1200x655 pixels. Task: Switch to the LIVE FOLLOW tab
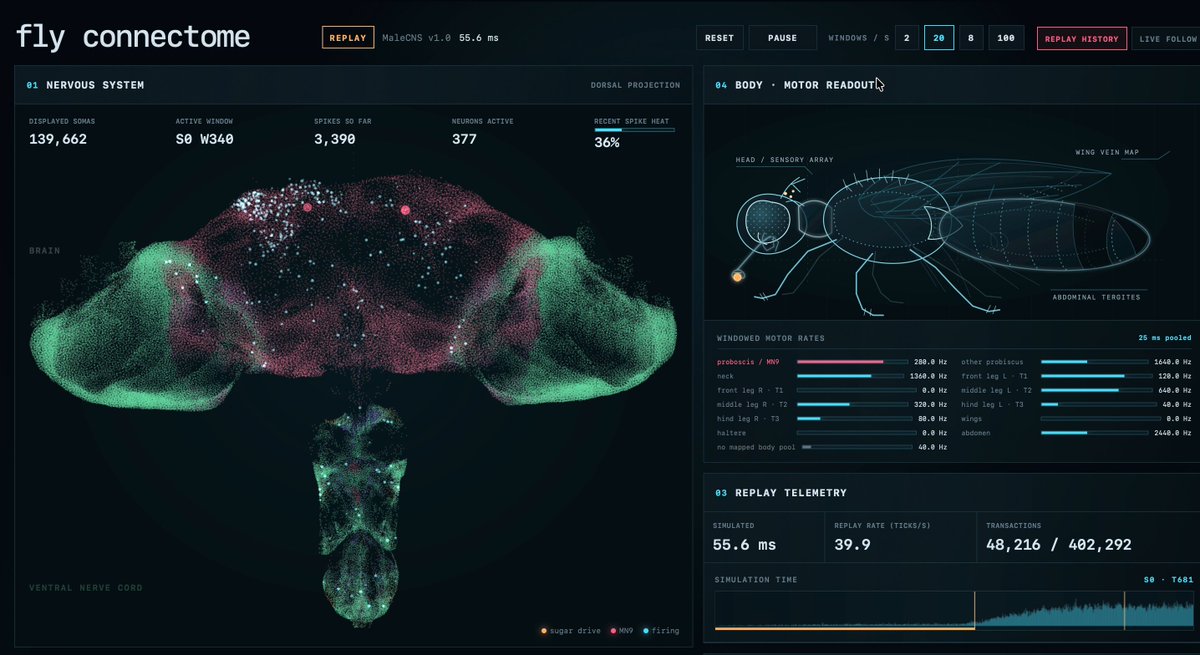pyautogui.click(x=1167, y=38)
